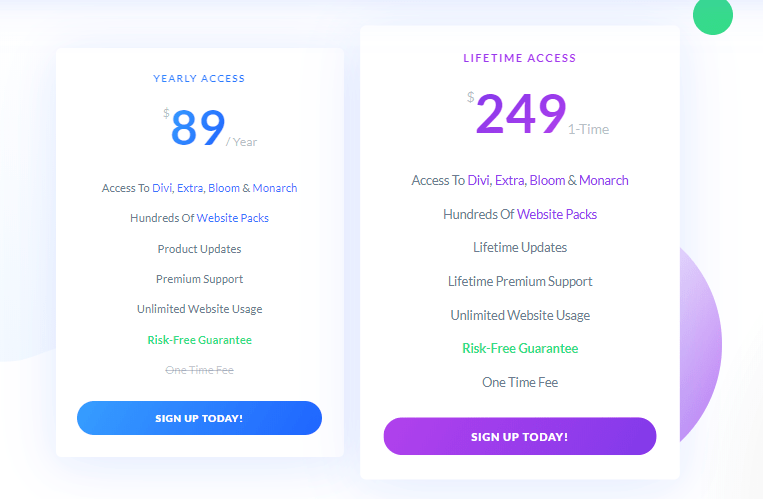
Task: Select the Lifetime Access heading
Action: point(520,58)
